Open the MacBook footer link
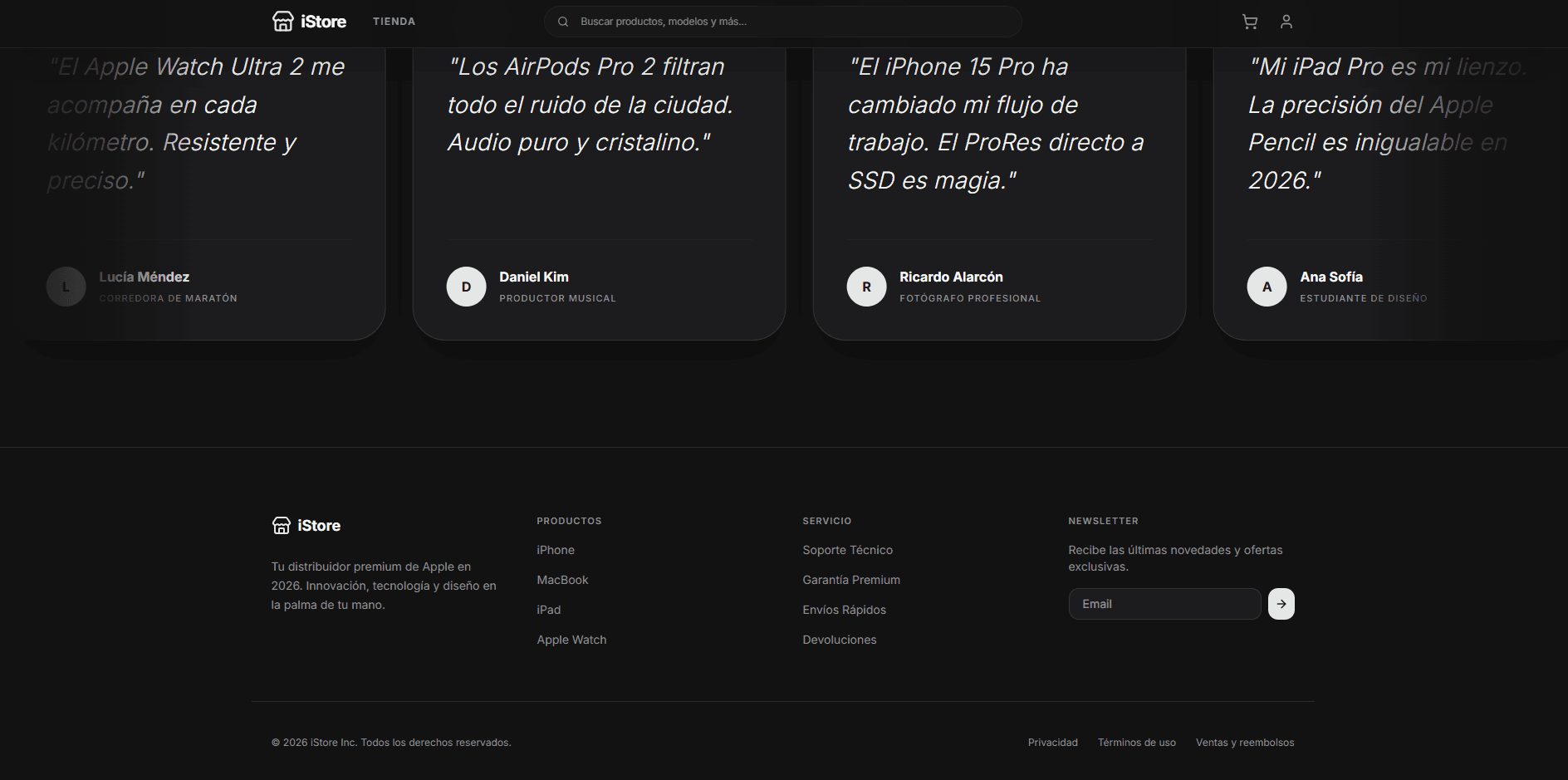Viewport: 1568px width, 780px height. [562, 580]
